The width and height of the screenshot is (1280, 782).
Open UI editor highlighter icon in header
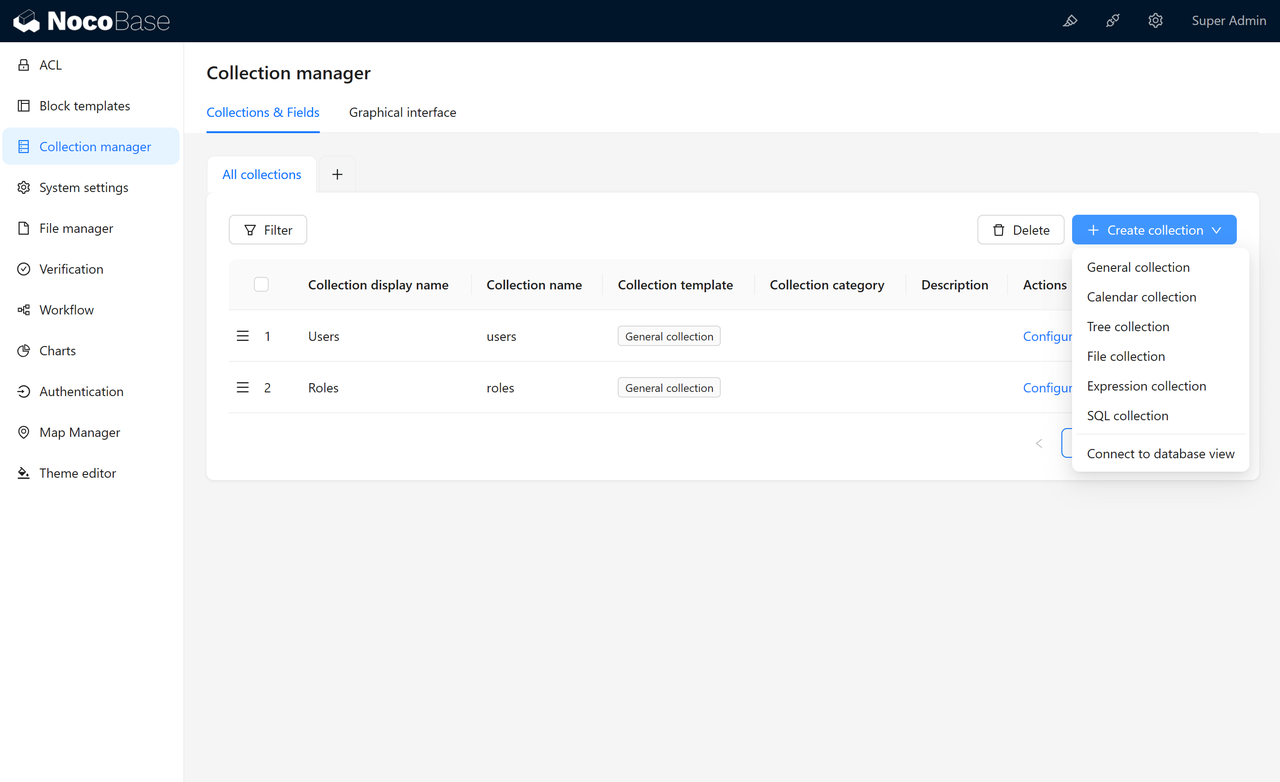coord(1070,21)
